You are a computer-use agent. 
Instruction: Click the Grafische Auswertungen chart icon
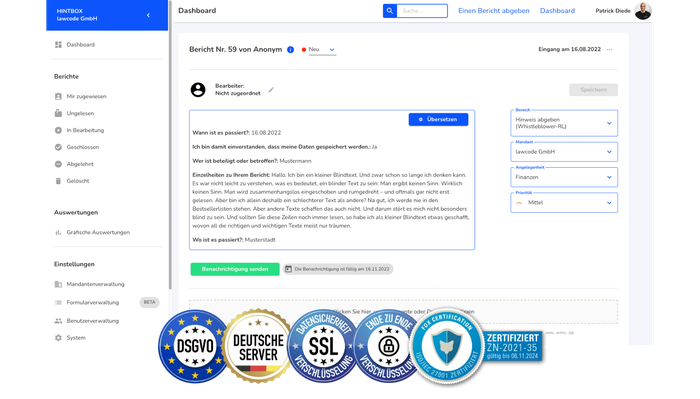tap(58, 232)
